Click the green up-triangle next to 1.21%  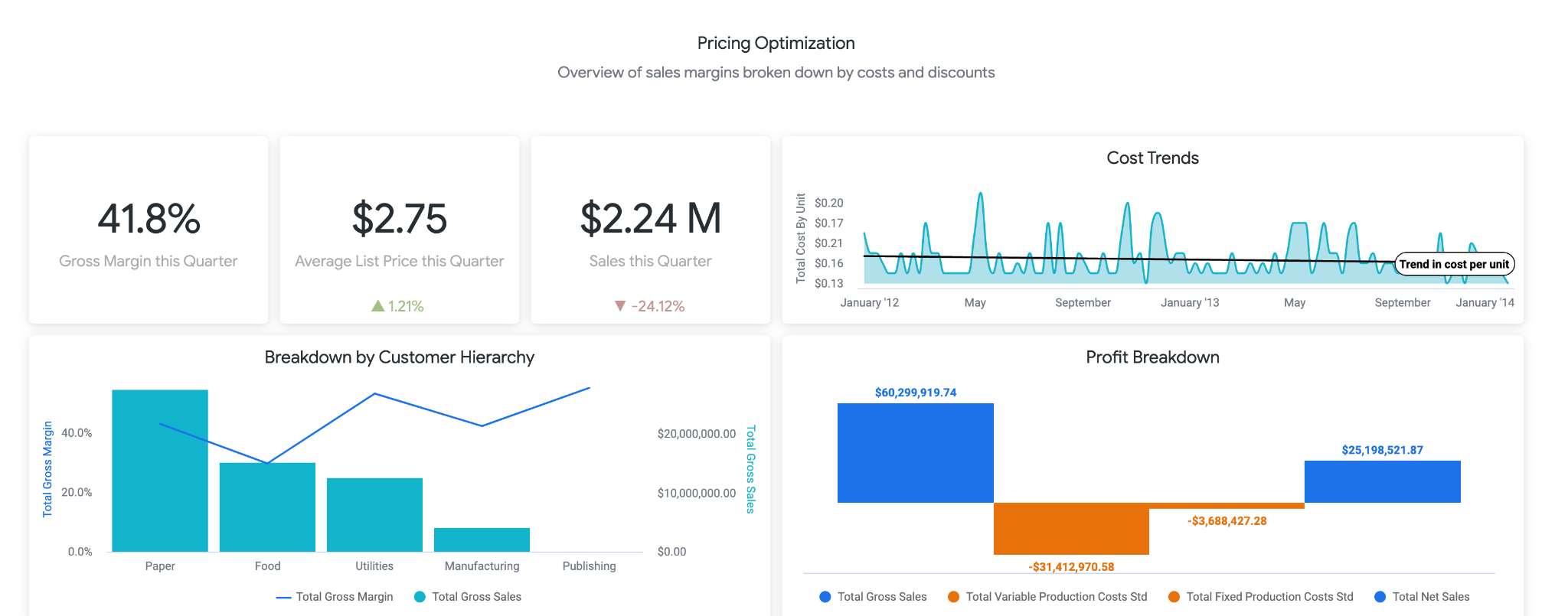pyautogui.click(x=377, y=306)
